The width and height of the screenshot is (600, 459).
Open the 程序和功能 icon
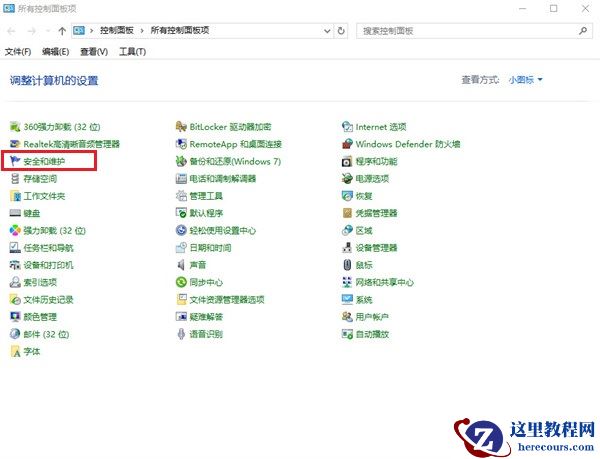[x=347, y=161]
